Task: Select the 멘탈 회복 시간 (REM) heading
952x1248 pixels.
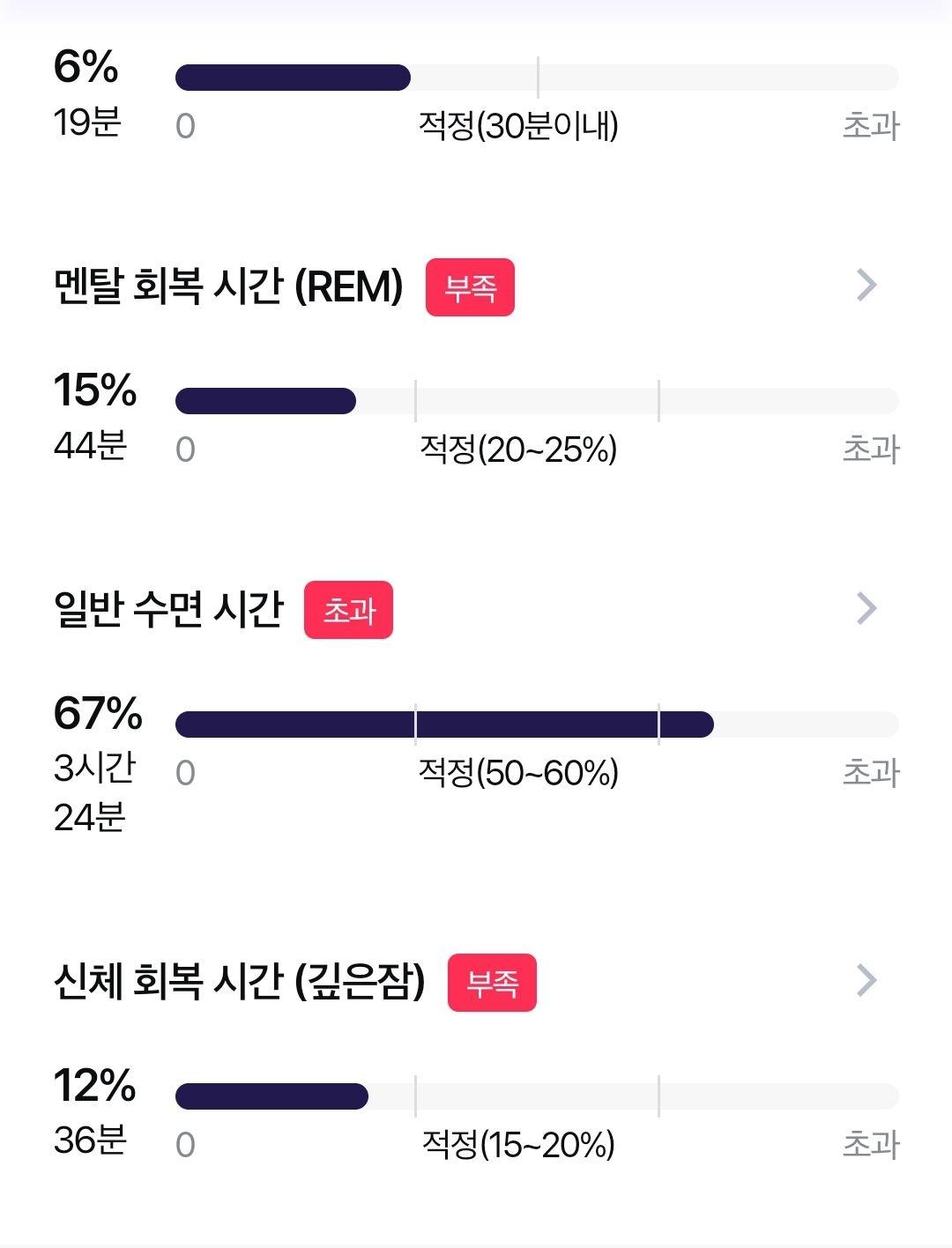Action: click(228, 286)
